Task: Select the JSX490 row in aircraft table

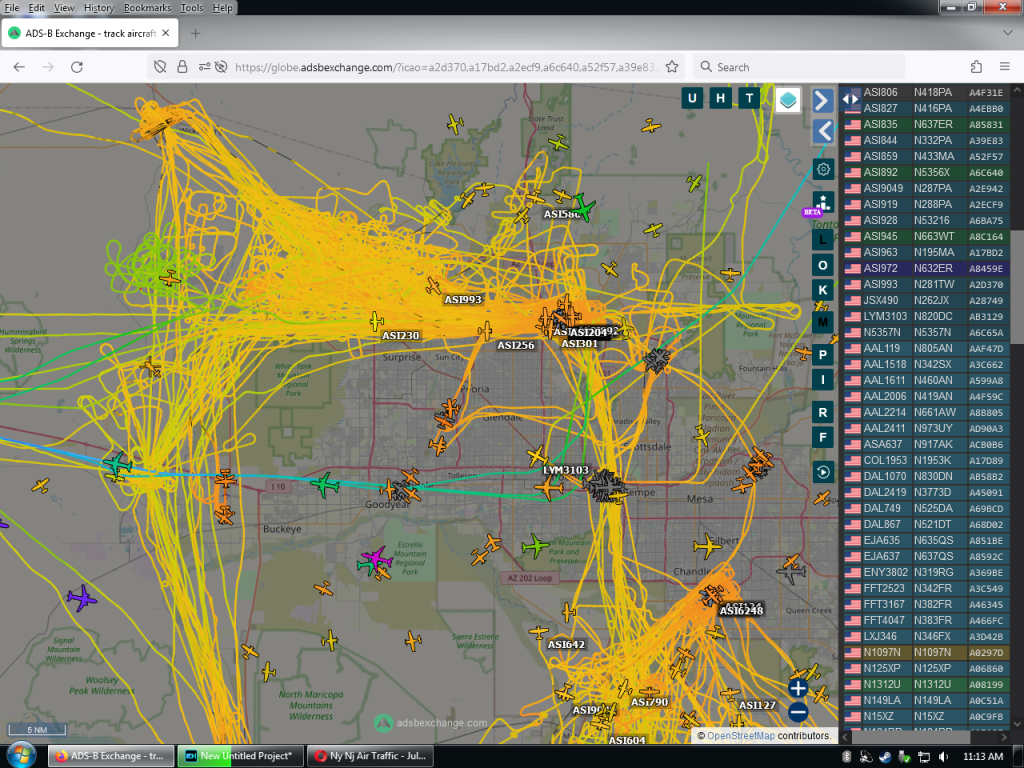Action: [926, 300]
